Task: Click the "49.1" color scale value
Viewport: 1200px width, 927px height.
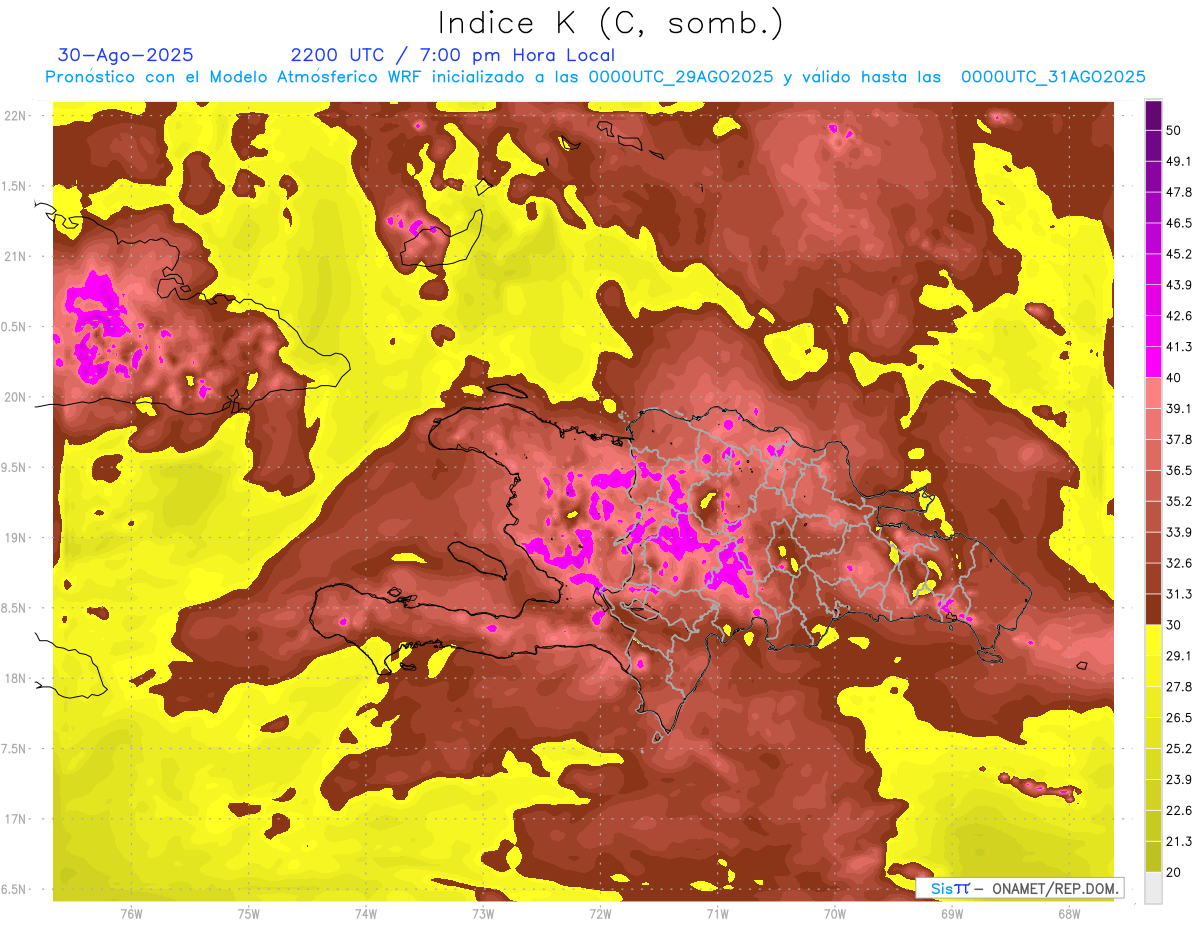Action: tap(1179, 160)
